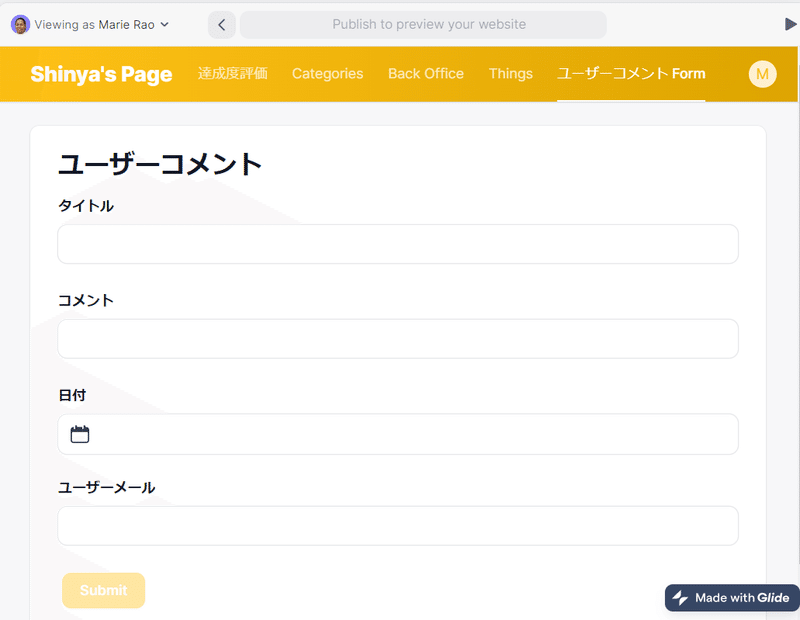Screen dimensions: 800x620
Task: Go to the Back Office tab
Action: tap(426, 73)
